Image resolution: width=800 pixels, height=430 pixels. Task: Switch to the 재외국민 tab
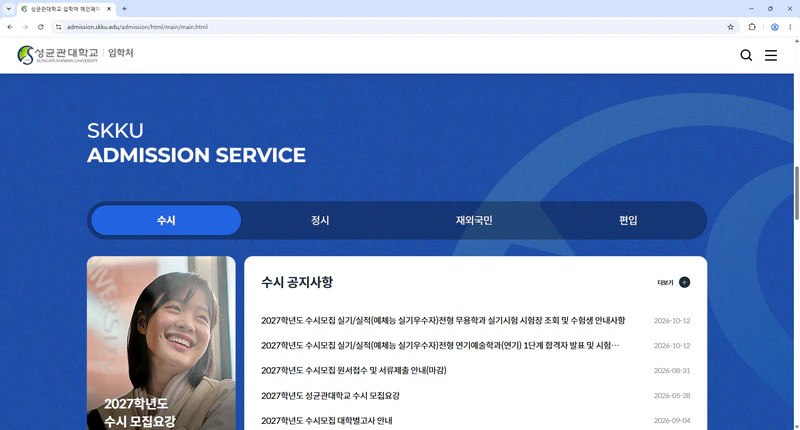[474, 220]
